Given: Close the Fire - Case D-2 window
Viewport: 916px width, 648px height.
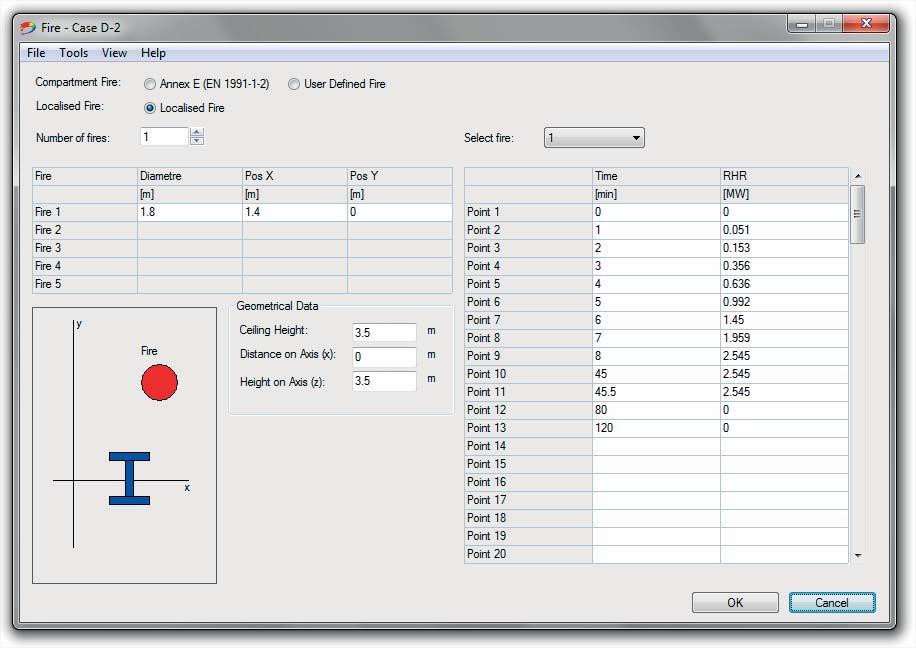Looking at the screenshot, I should pyautogui.click(x=866, y=24).
